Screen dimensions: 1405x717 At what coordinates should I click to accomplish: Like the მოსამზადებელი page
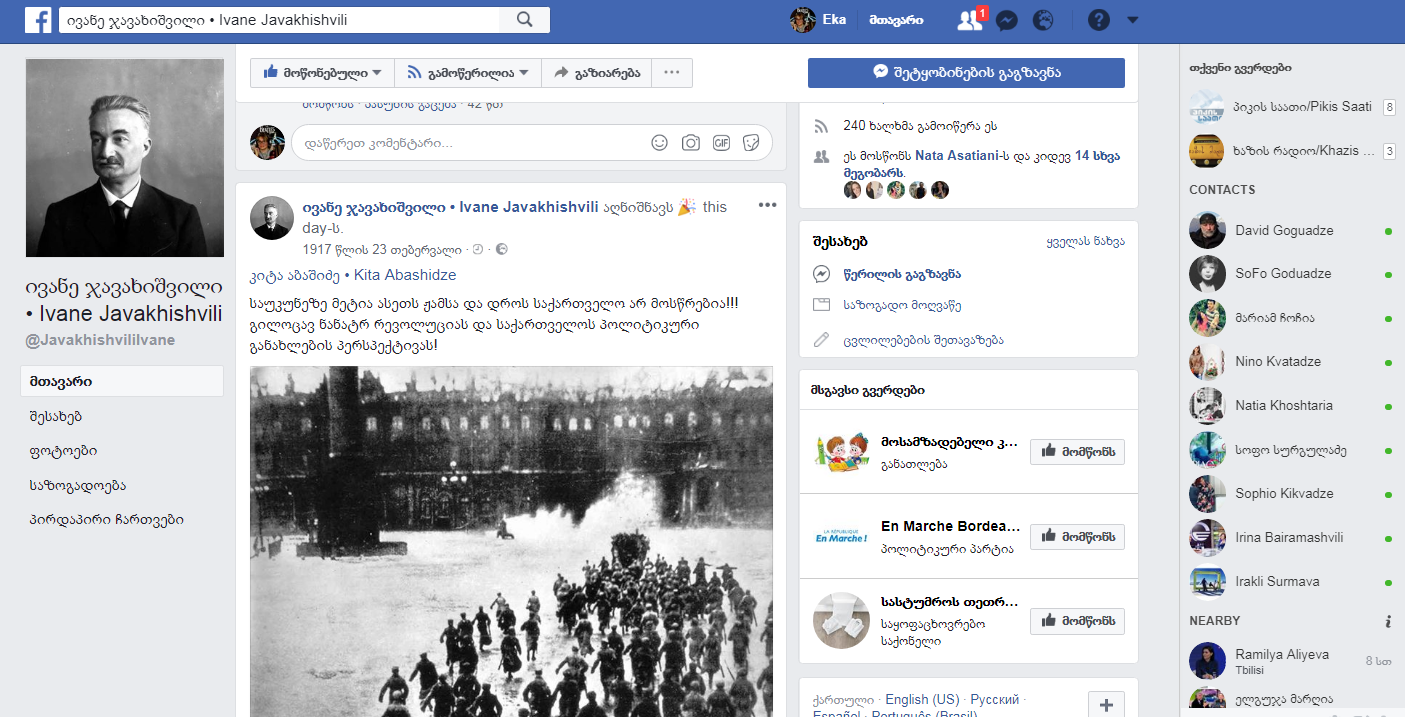pyautogui.click(x=1077, y=451)
